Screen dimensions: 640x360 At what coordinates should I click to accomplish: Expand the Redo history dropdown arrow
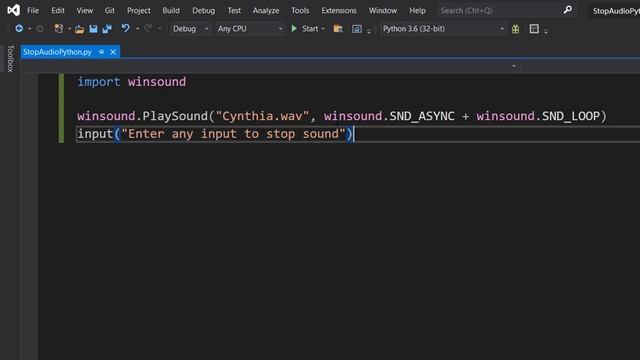tap(159, 29)
